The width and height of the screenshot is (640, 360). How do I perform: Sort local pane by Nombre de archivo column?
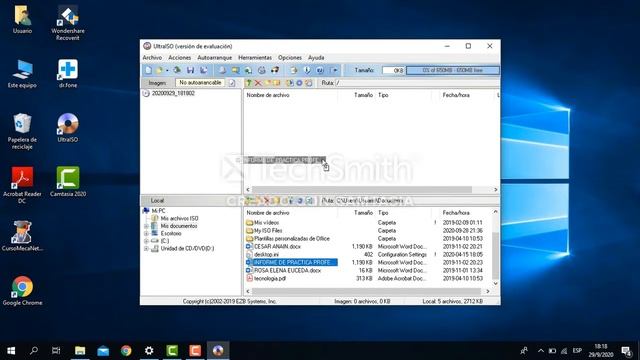(x=291, y=213)
